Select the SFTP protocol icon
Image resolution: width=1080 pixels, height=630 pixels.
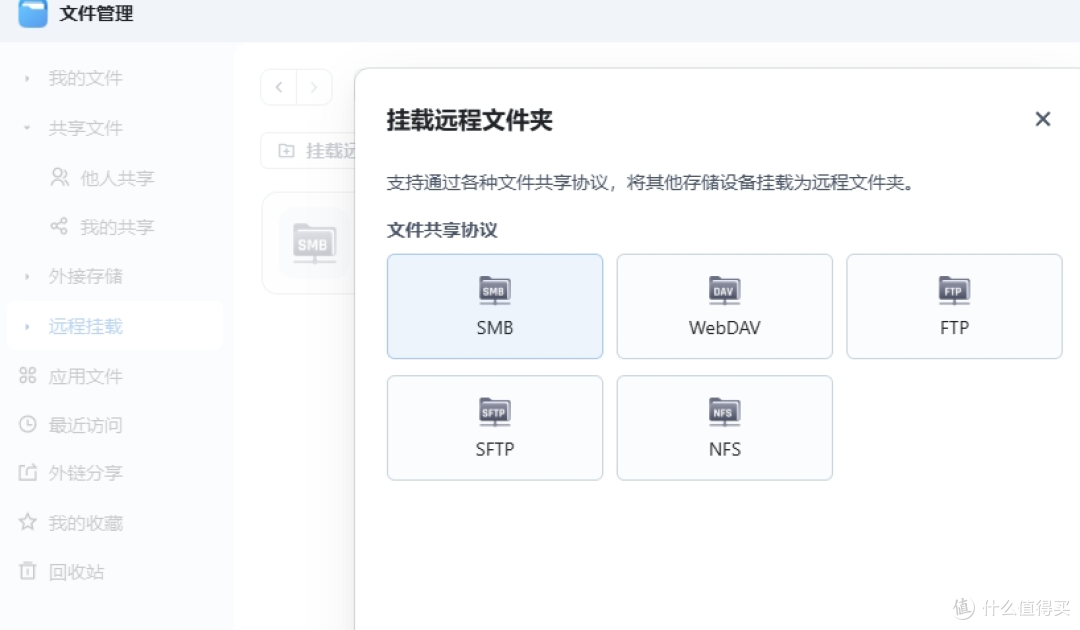[x=494, y=412]
